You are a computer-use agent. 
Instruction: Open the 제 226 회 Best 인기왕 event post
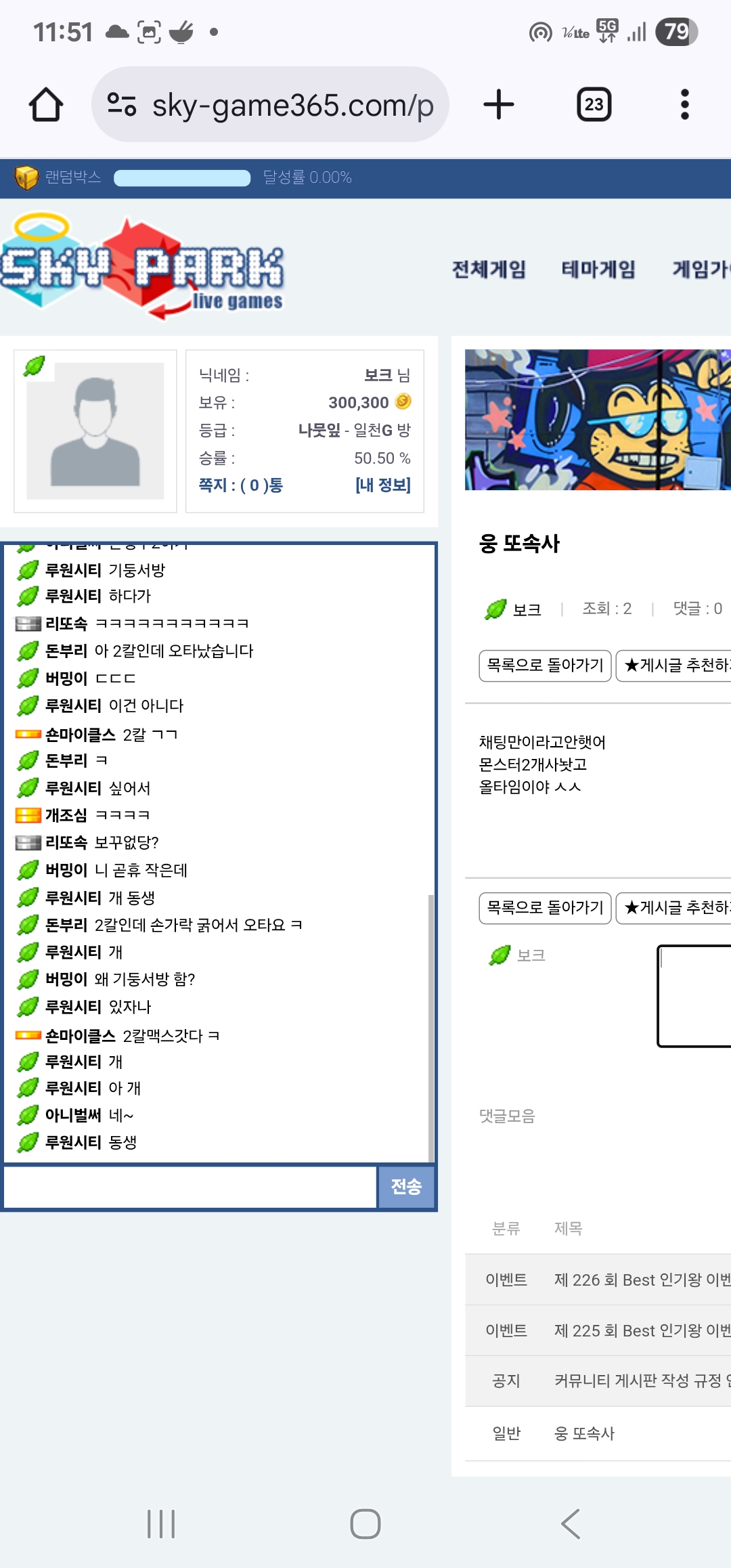point(642,1280)
